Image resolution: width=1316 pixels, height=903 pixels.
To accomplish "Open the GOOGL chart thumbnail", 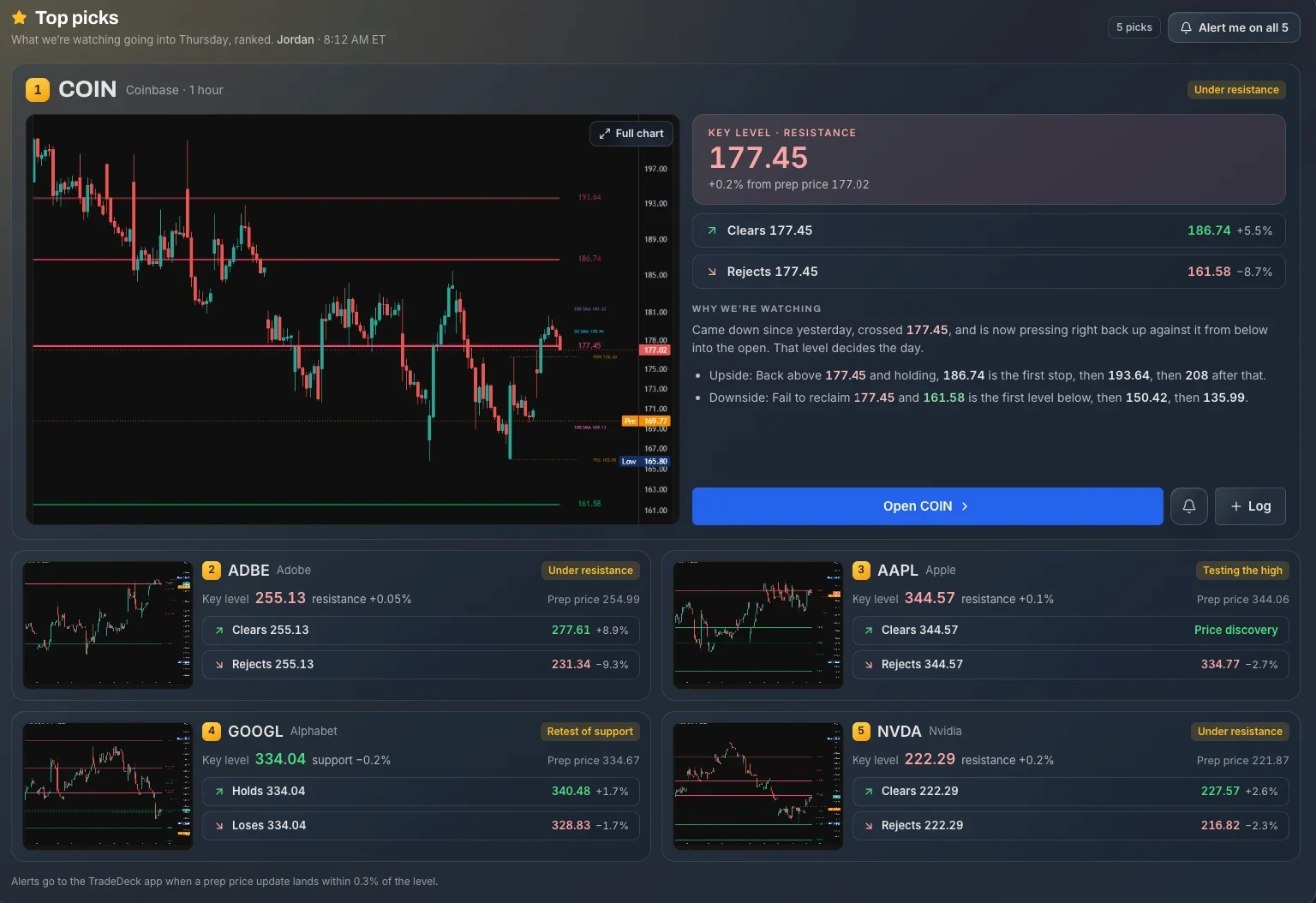I will click(x=108, y=786).
